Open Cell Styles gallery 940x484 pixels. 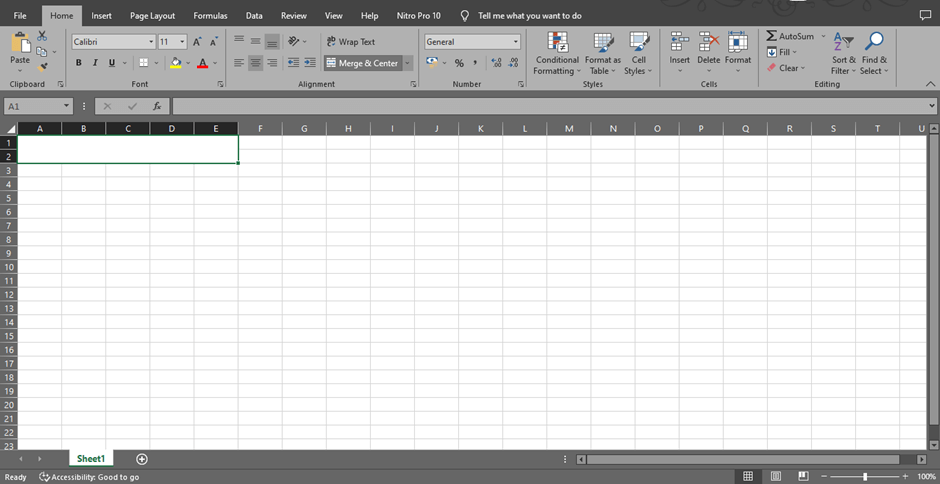[638, 53]
